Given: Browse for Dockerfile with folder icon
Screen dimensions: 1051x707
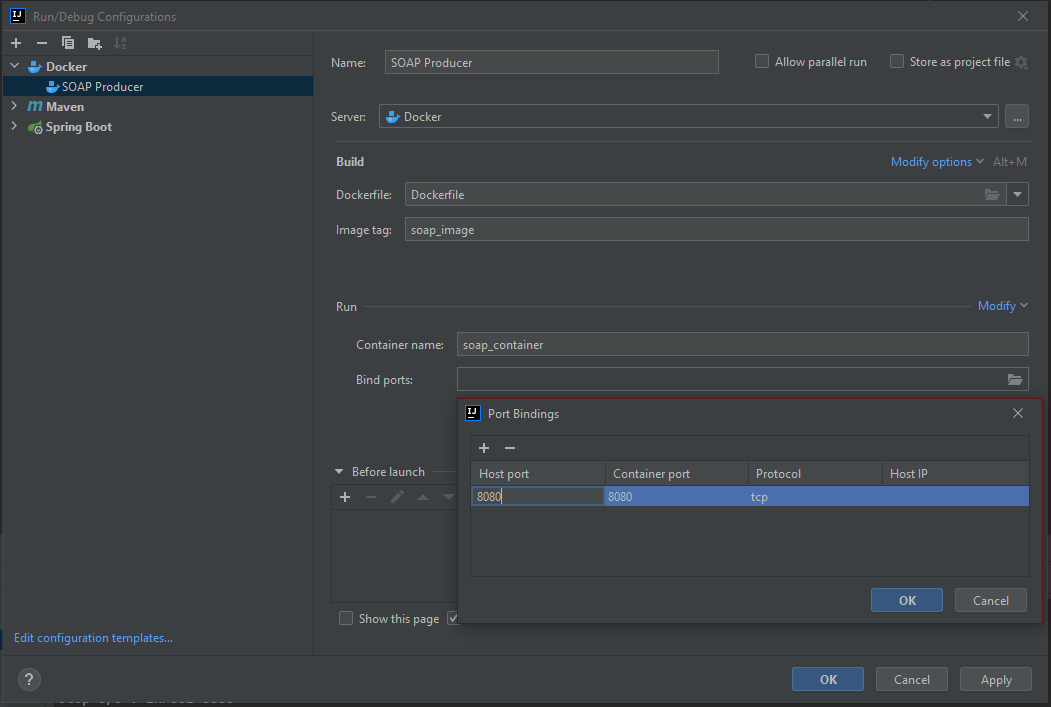Looking at the screenshot, I should pyautogui.click(x=991, y=194).
